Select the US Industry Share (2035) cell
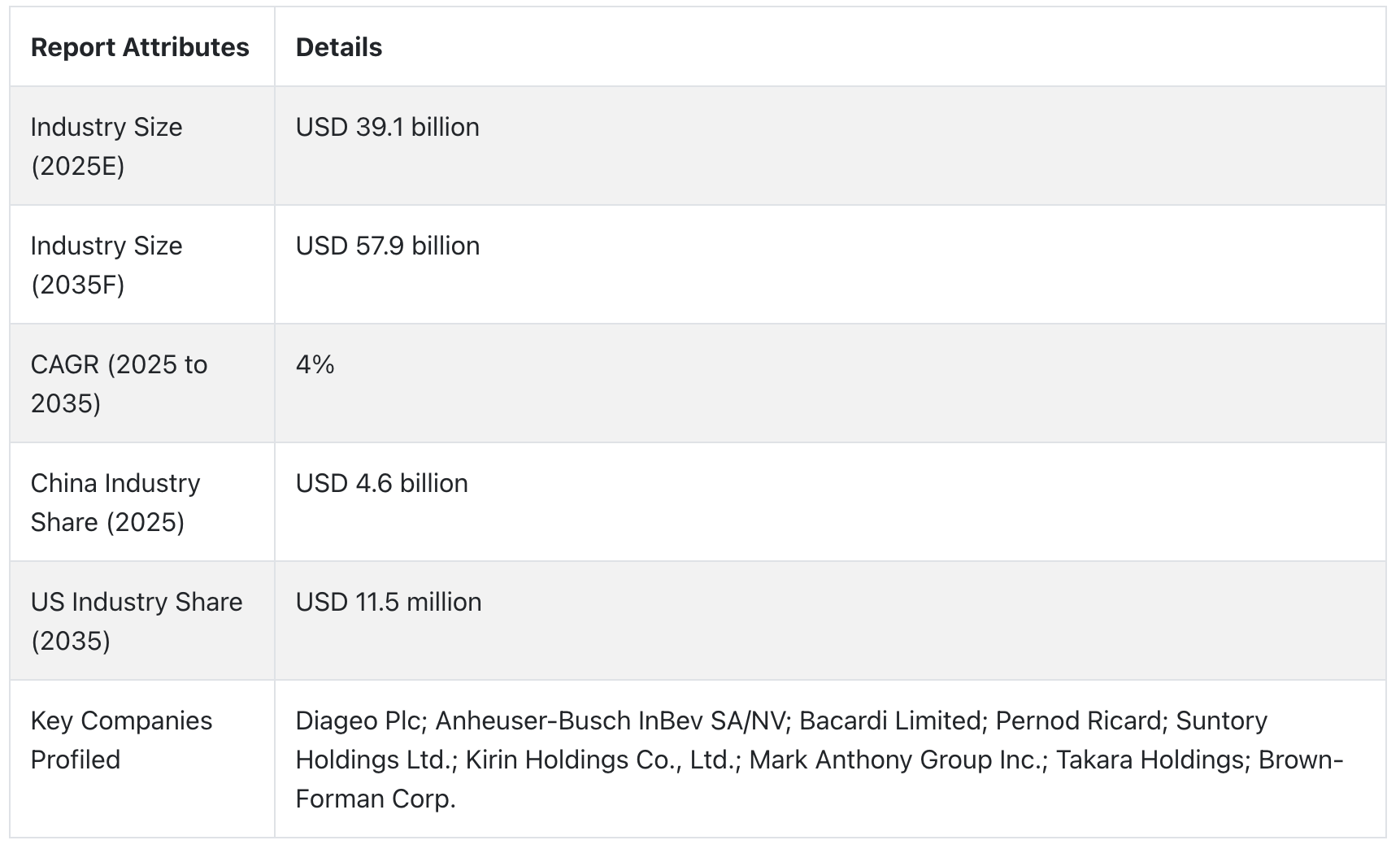Viewport: 1400px width, 849px height. (141, 621)
